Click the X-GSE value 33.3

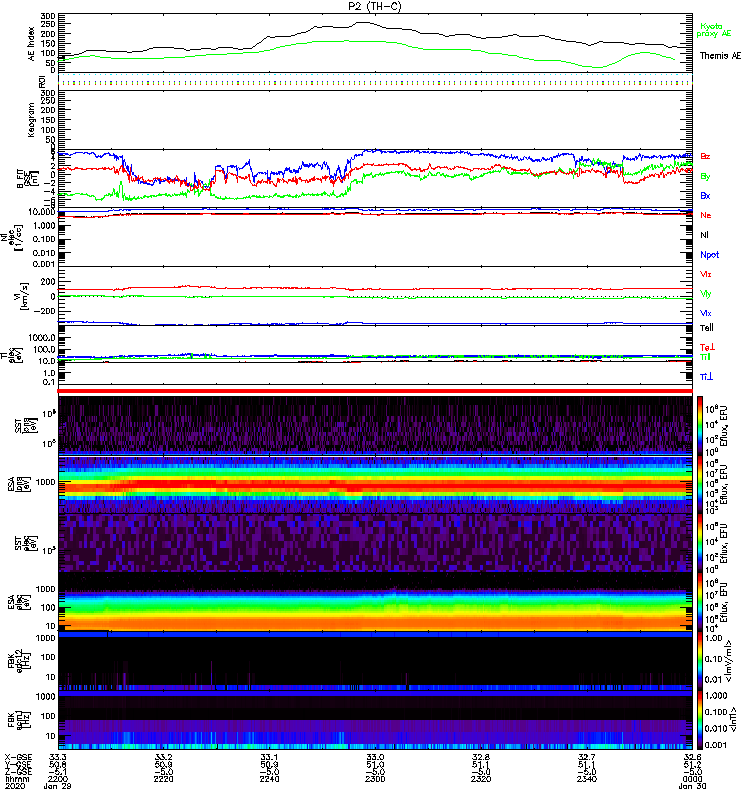tap(58, 757)
